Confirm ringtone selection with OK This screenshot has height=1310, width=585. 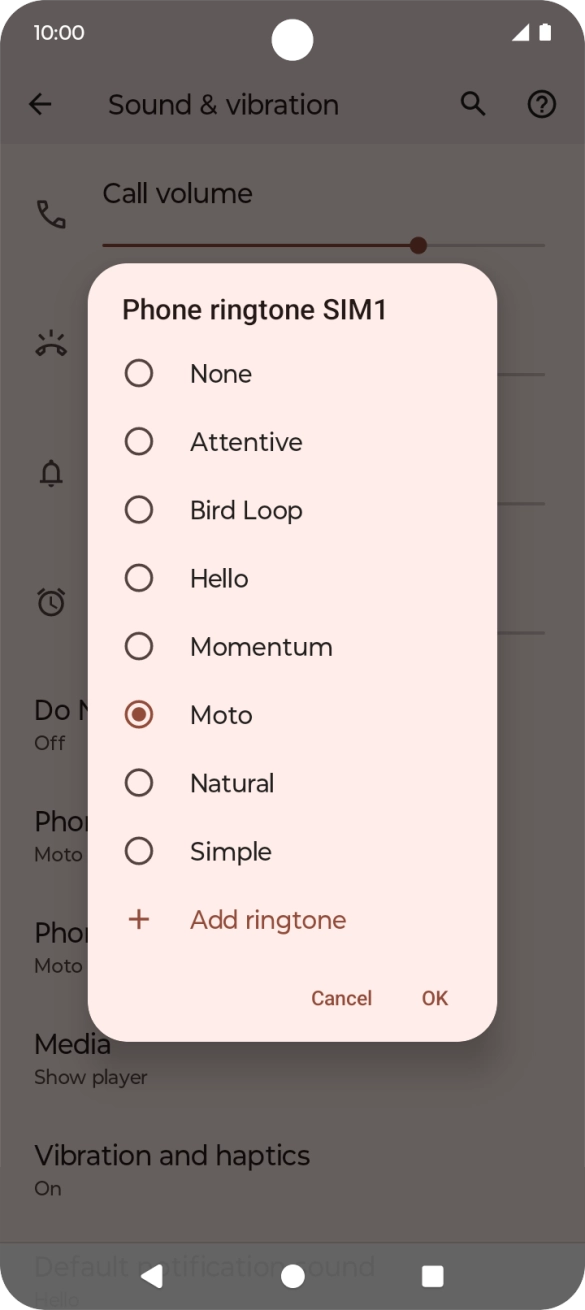(x=434, y=998)
